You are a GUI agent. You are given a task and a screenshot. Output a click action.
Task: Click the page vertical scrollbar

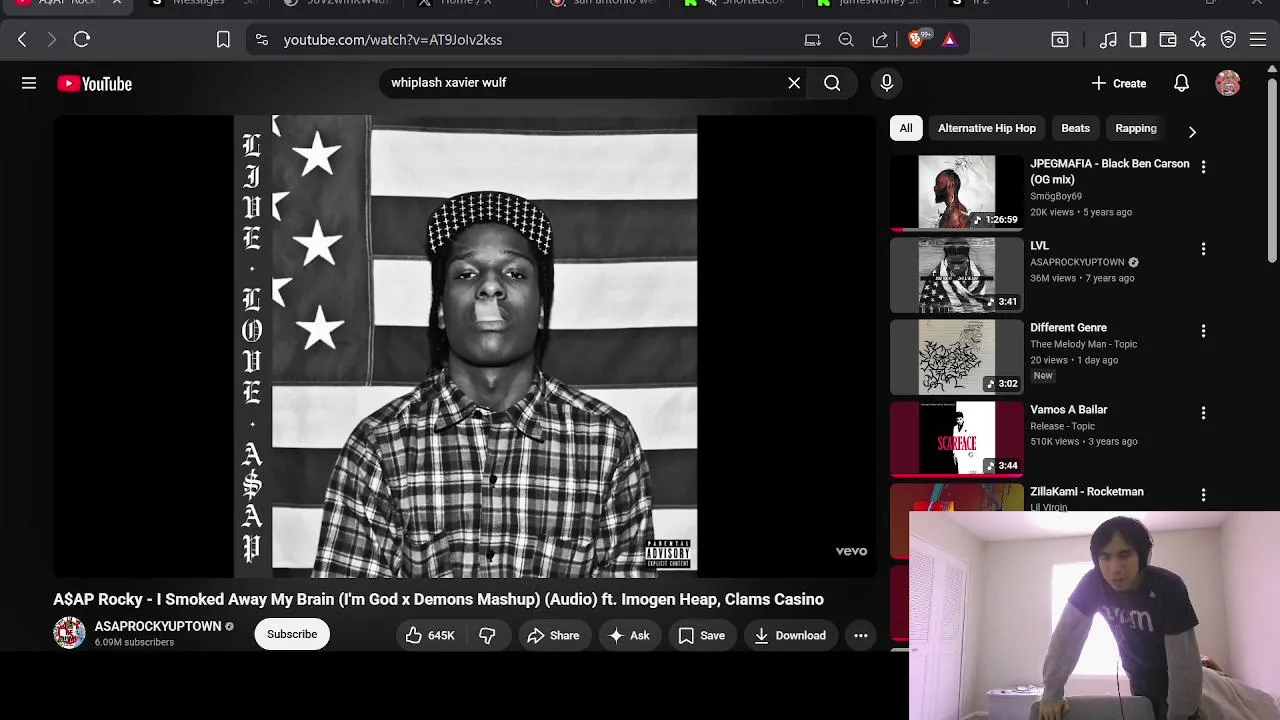click(1272, 170)
